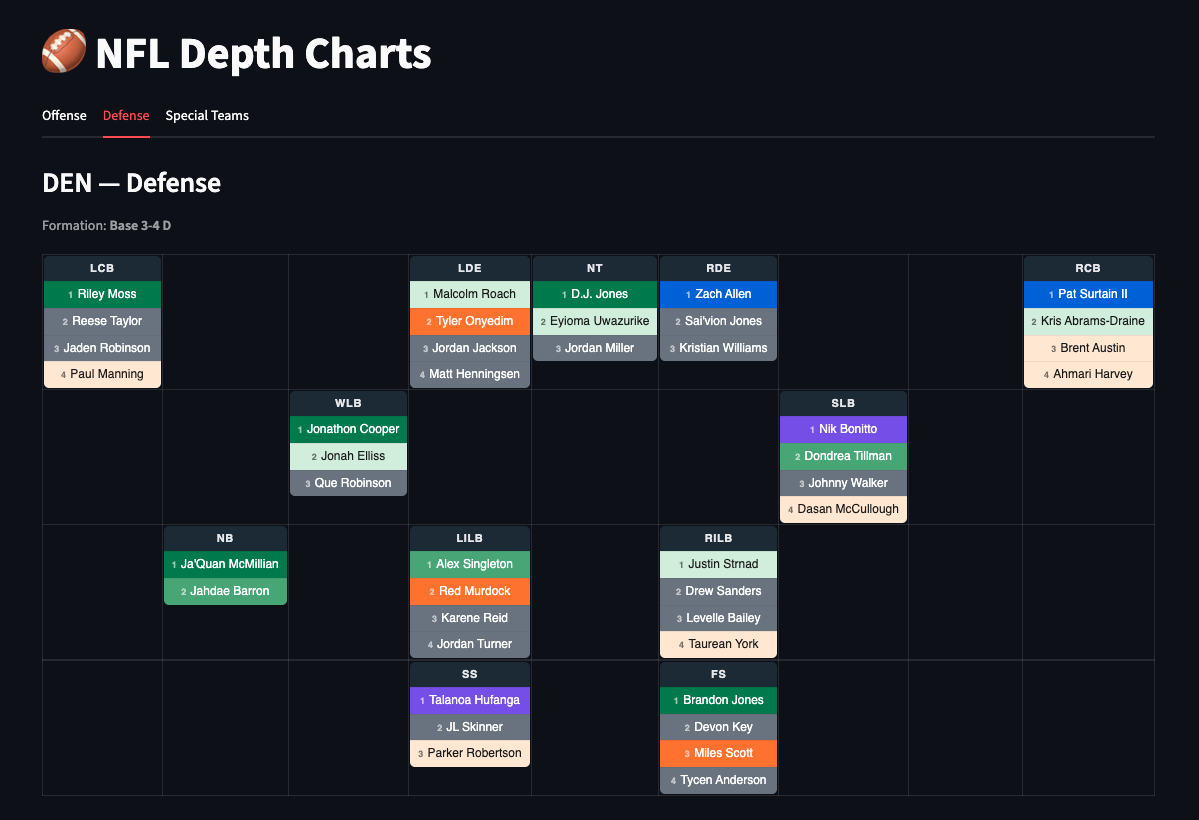The width and height of the screenshot is (1199, 820).
Task: Click the DEN — Defense heading
Action: (x=132, y=183)
